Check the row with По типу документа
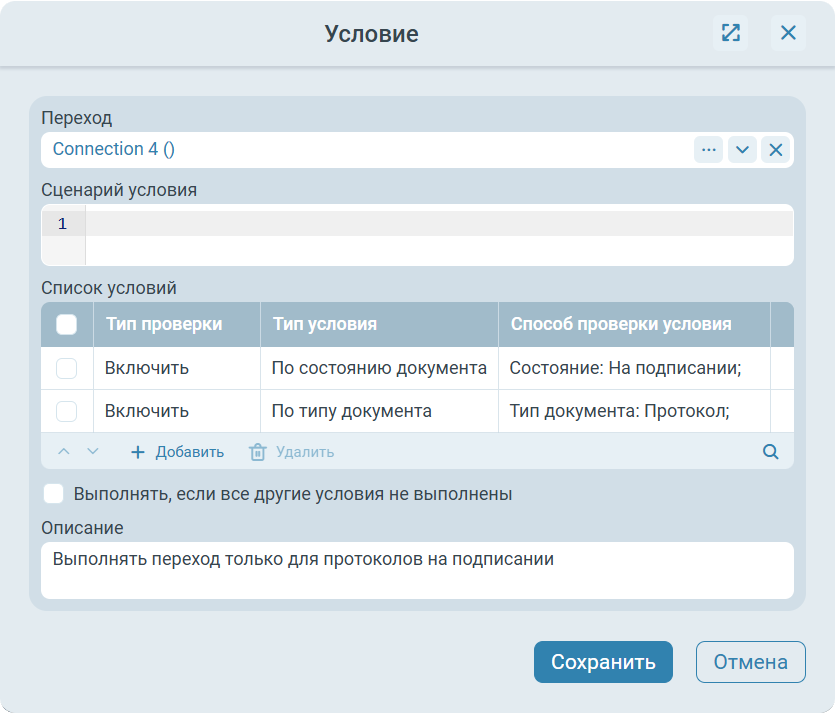Screen dimensions: 835x713 (x=66, y=411)
